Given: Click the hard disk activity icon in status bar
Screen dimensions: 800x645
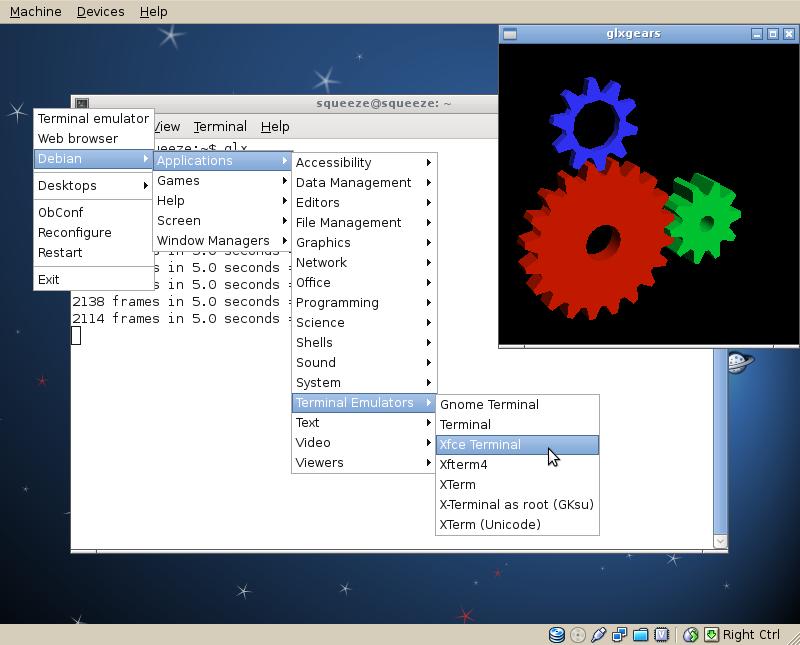Looking at the screenshot, I should pos(556,634).
